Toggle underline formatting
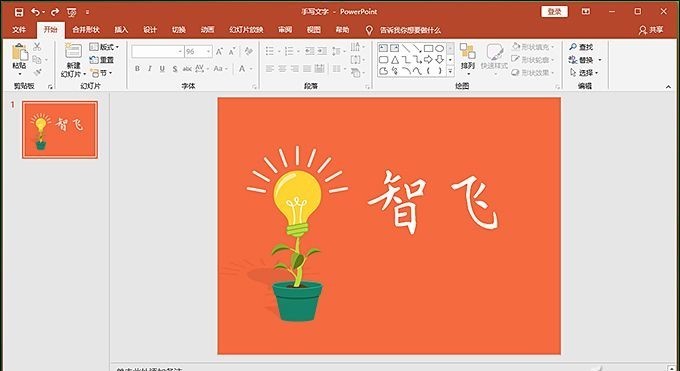 (x=162, y=69)
